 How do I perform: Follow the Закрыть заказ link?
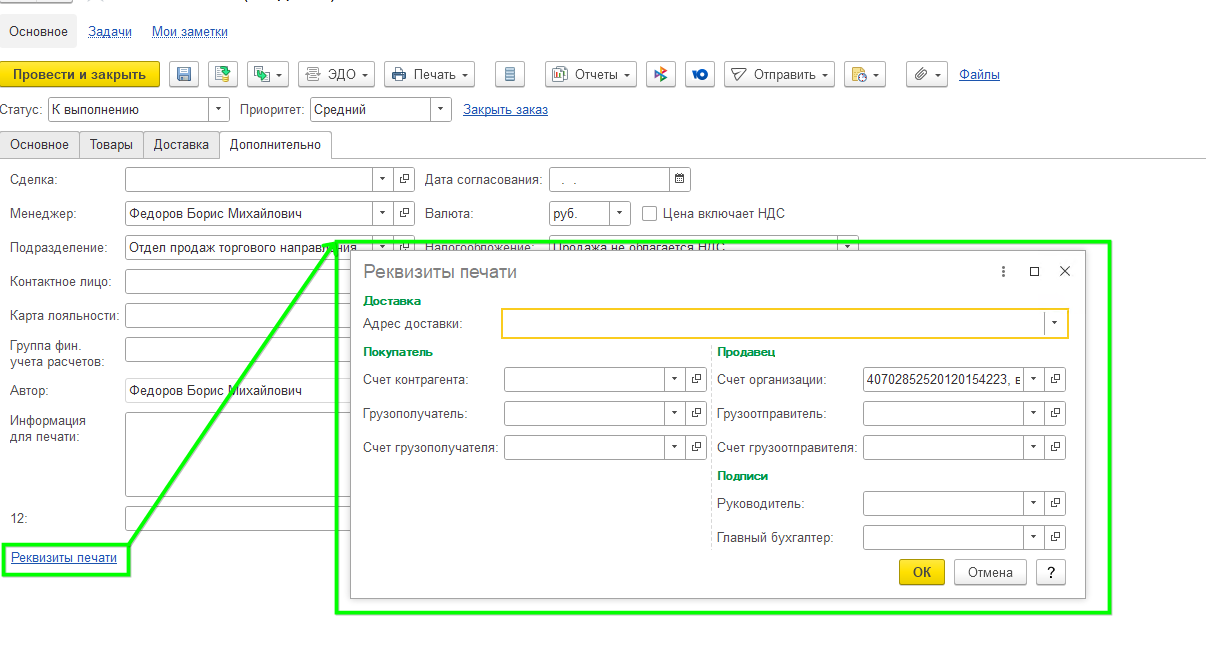[505, 110]
